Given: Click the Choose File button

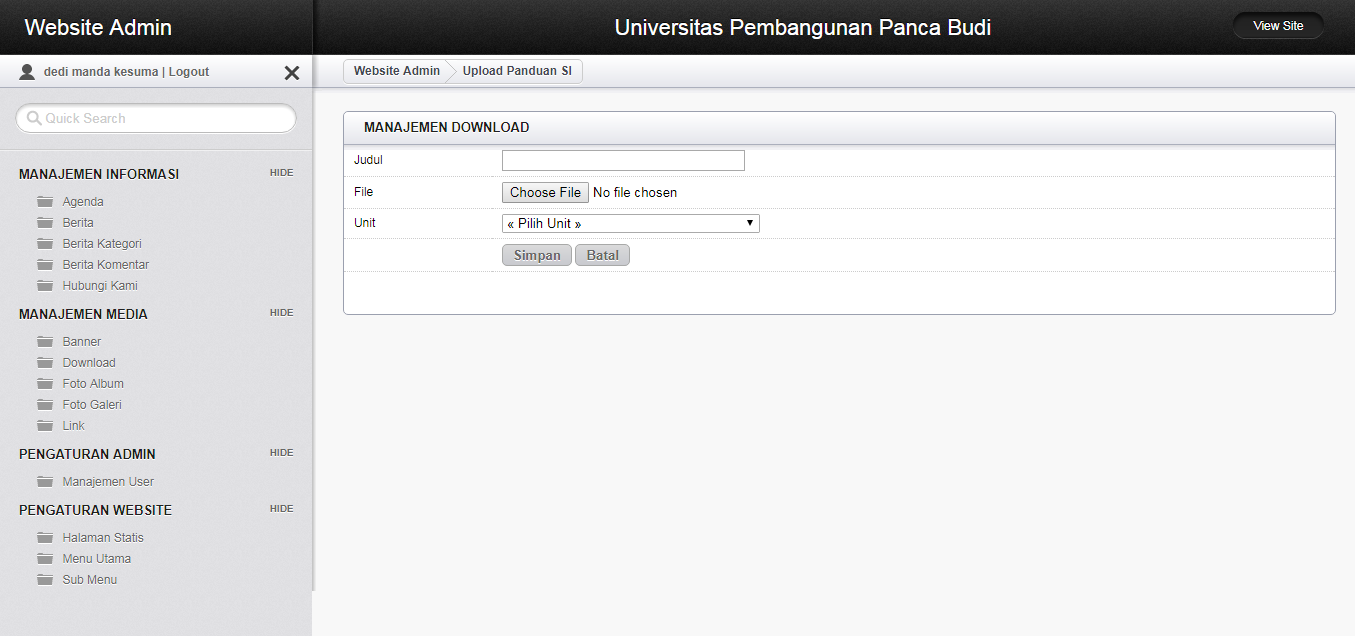Looking at the screenshot, I should [545, 193].
